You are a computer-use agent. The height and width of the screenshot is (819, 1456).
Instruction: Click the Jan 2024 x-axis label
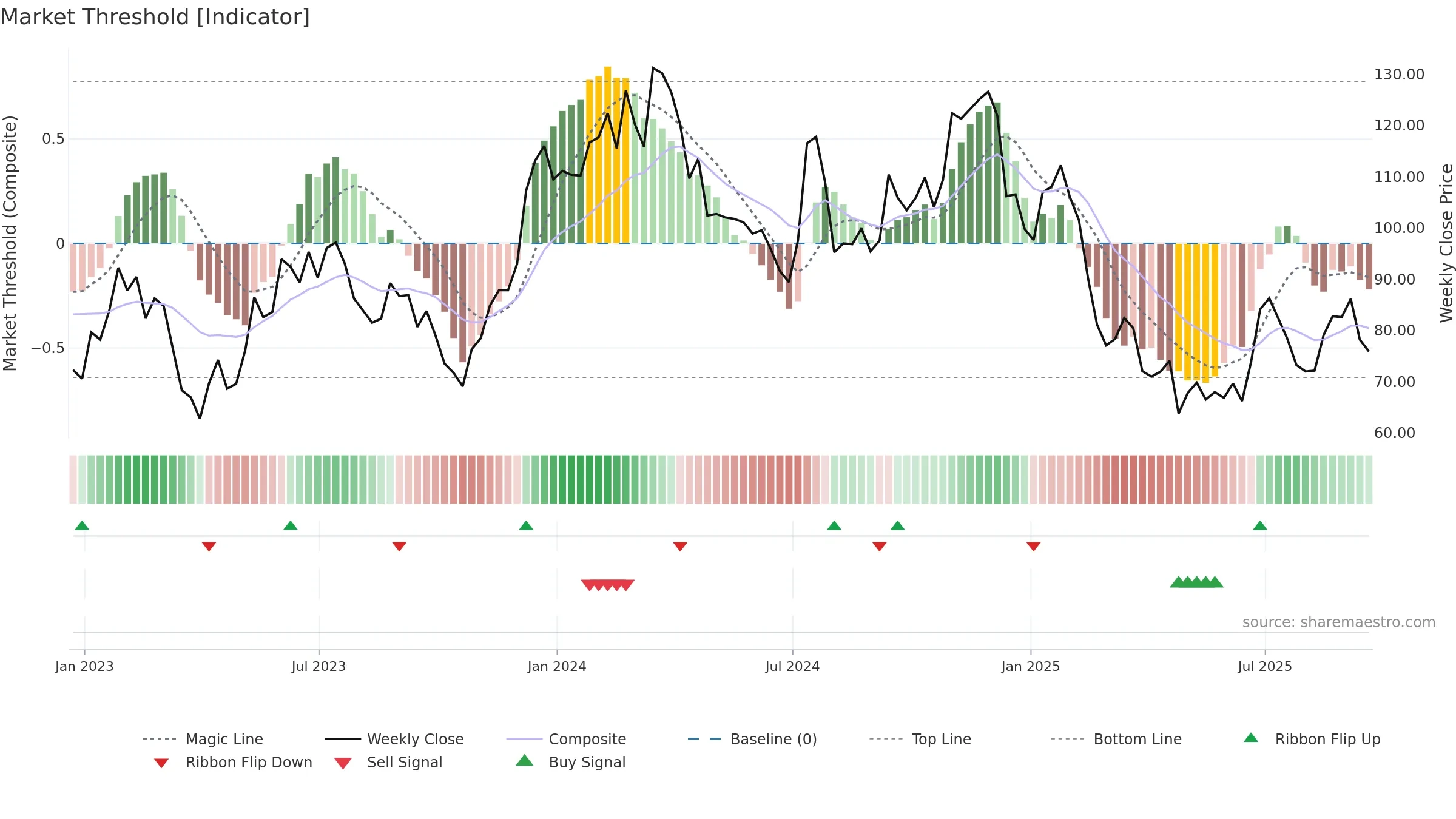tap(557, 666)
